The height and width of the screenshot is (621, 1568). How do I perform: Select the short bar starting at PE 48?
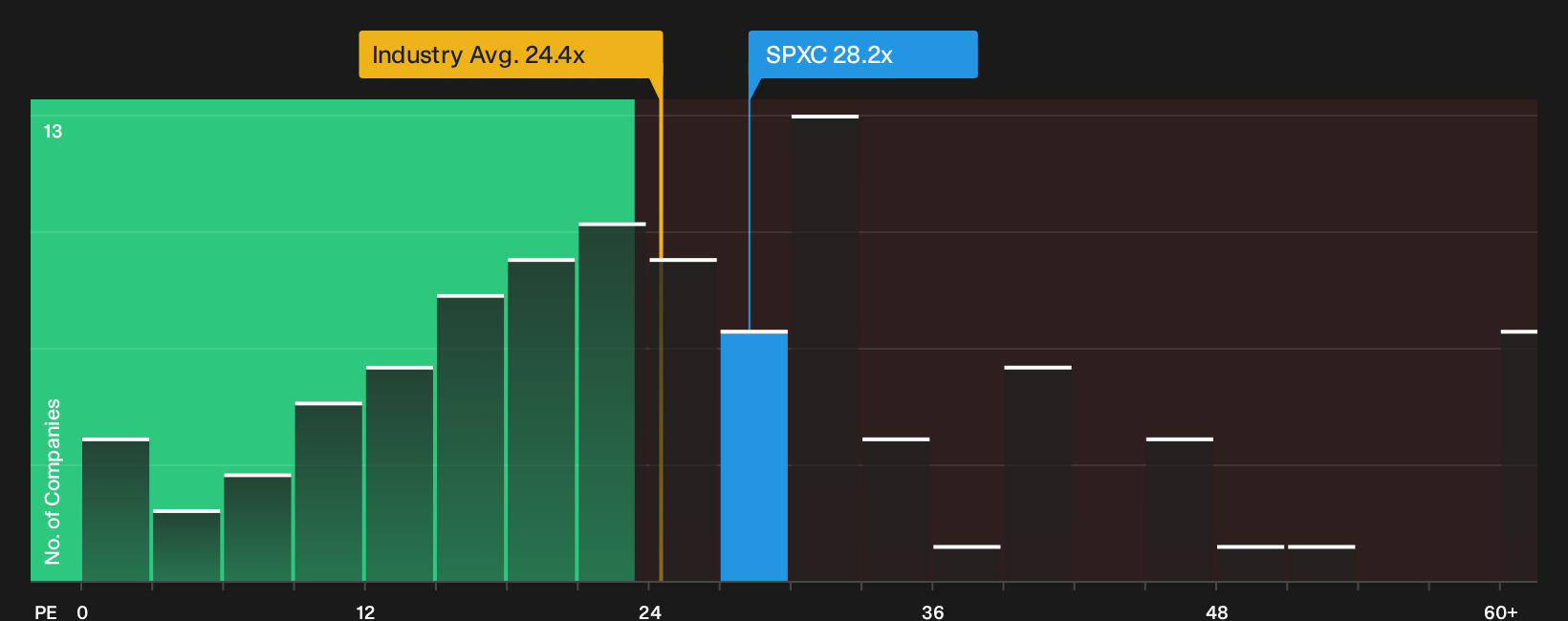point(1251,563)
